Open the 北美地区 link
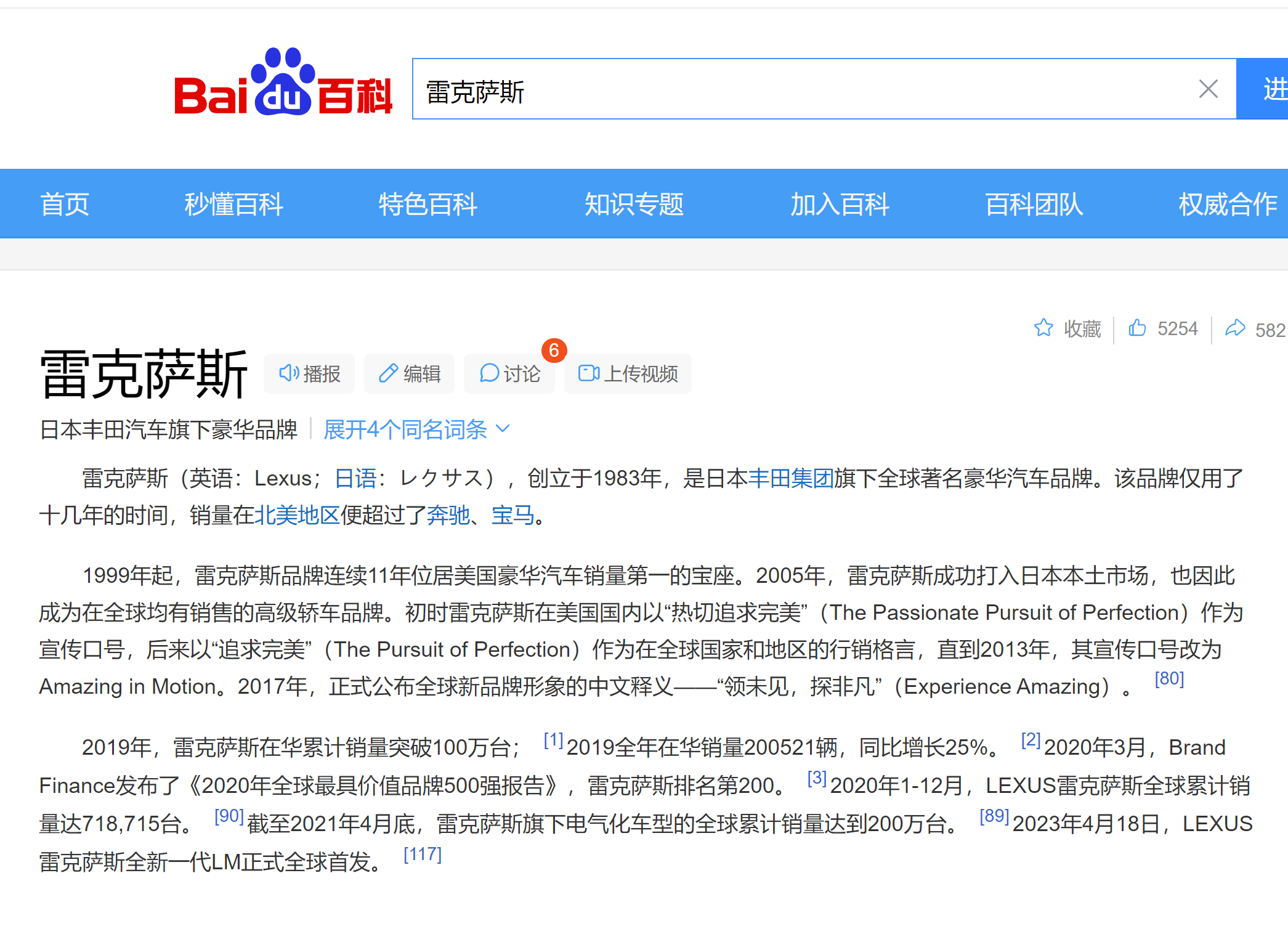1288x926 pixels. [297, 515]
